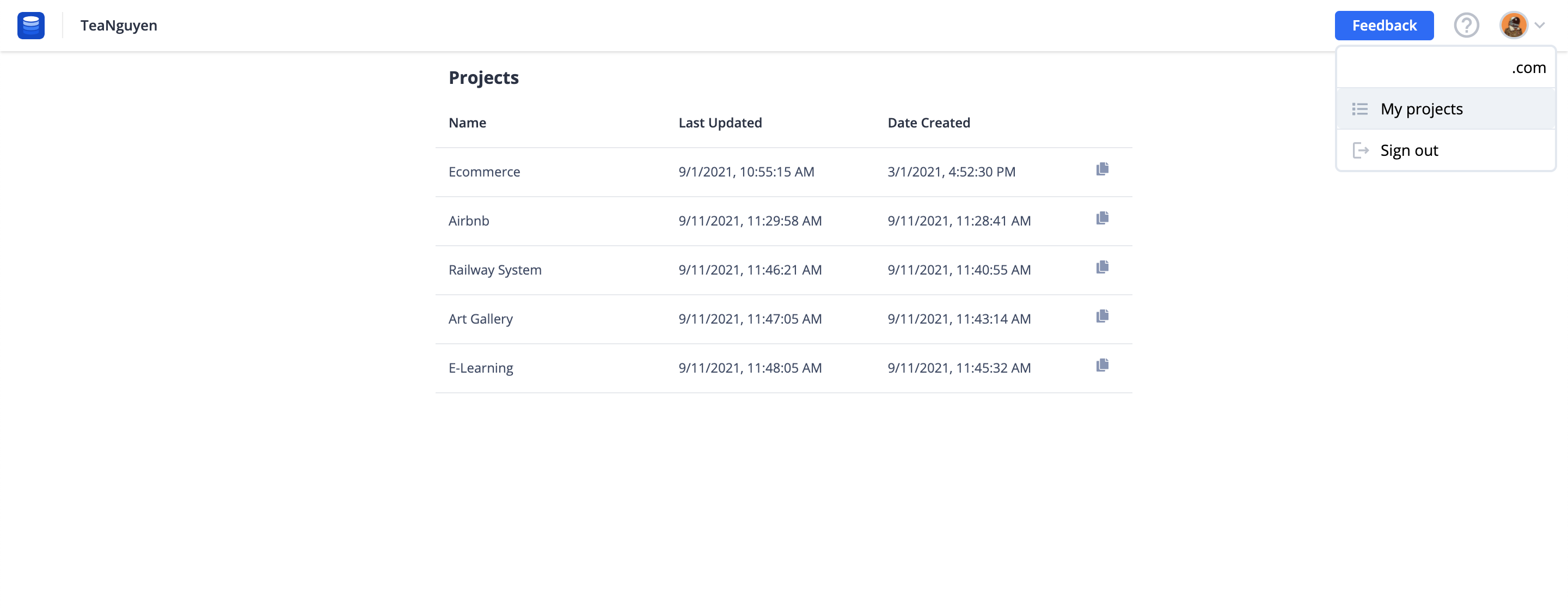Image resolution: width=1568 pixels, height=608 pixels.
Task: Click the blue database logo icon
Action: point(30,26)
